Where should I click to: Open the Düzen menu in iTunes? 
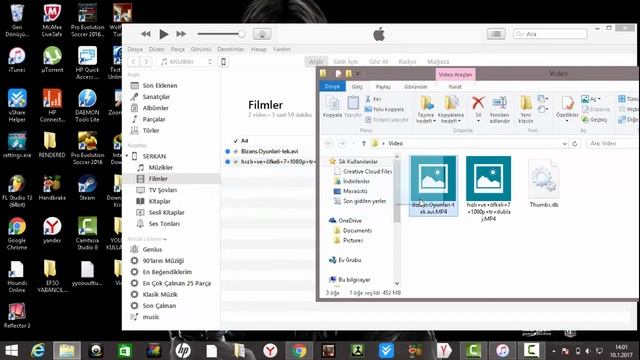tap(156, 49)
